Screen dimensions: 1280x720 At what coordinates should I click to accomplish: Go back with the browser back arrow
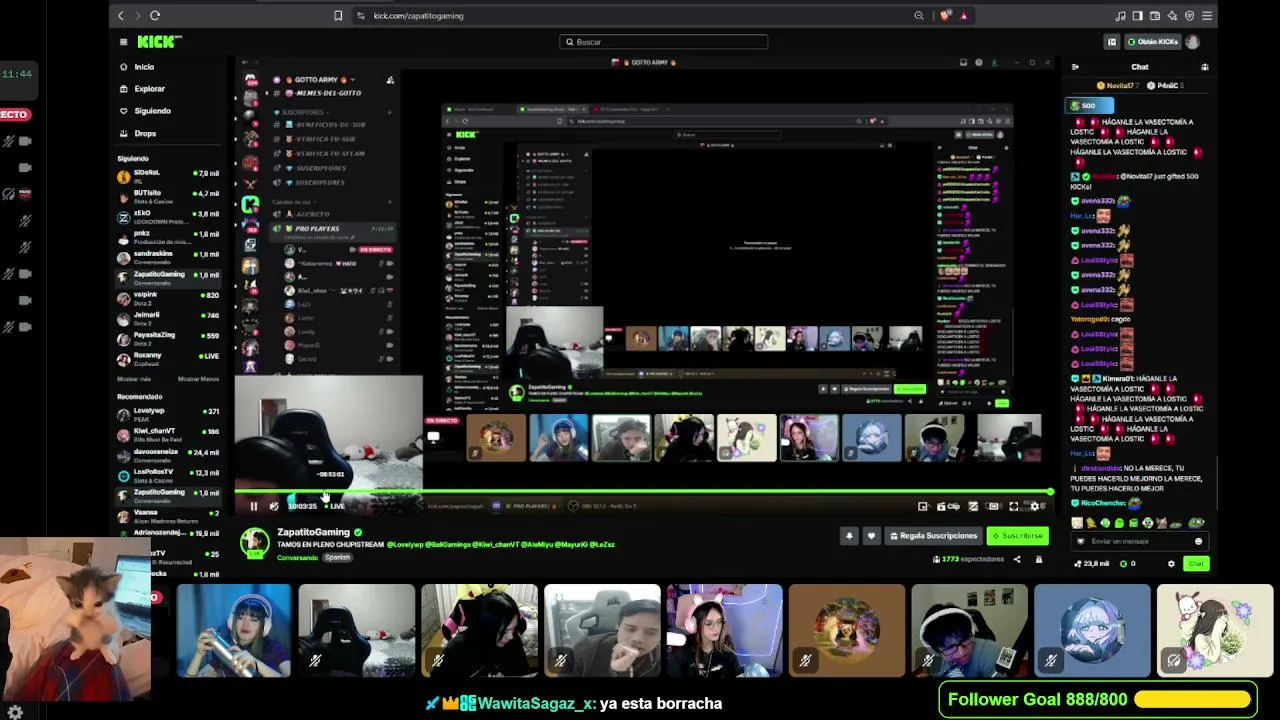pos(121,16)
